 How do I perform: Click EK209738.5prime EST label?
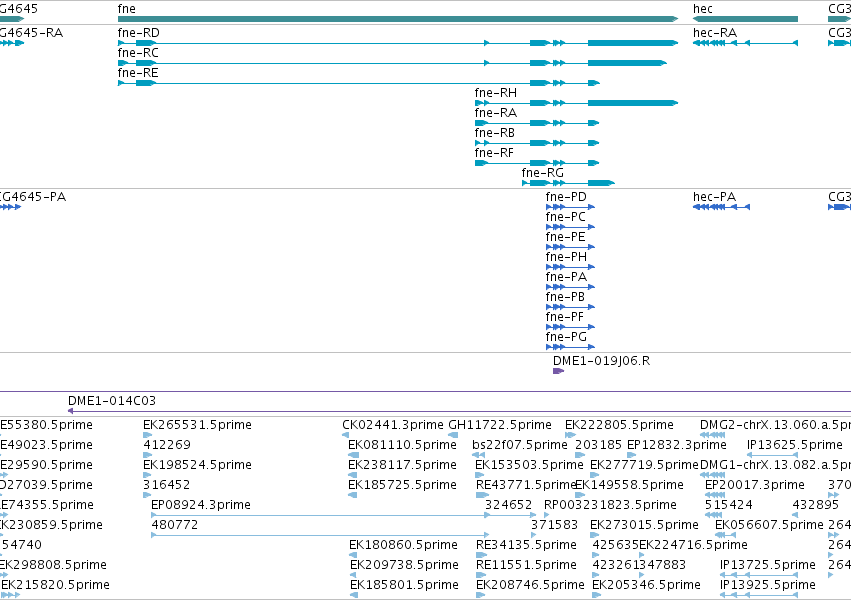click(x=404, y=565)
